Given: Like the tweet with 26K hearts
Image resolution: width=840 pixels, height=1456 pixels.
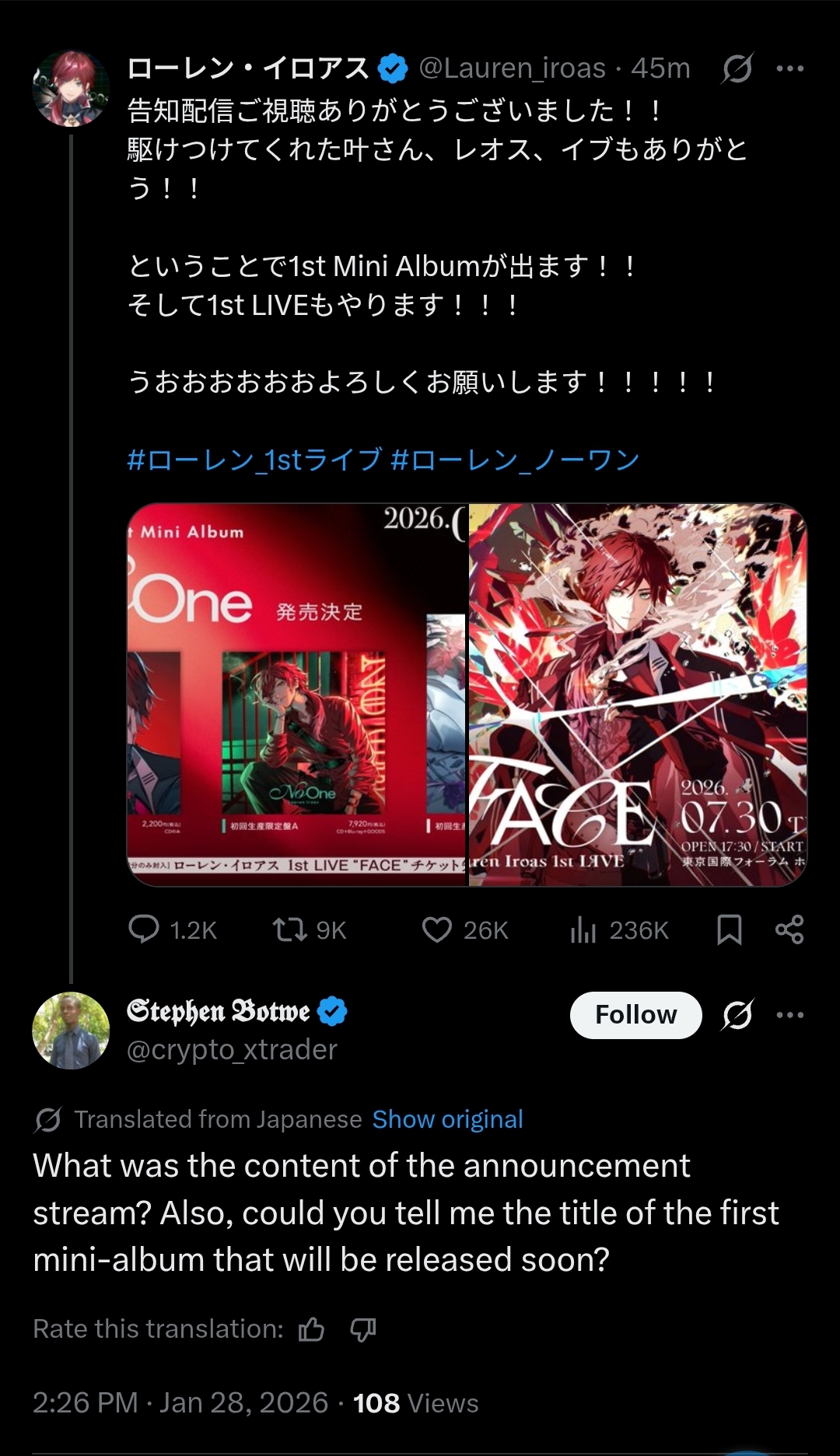Looking at the screenshot, I should pyautogui.click(x=436, y=929).
